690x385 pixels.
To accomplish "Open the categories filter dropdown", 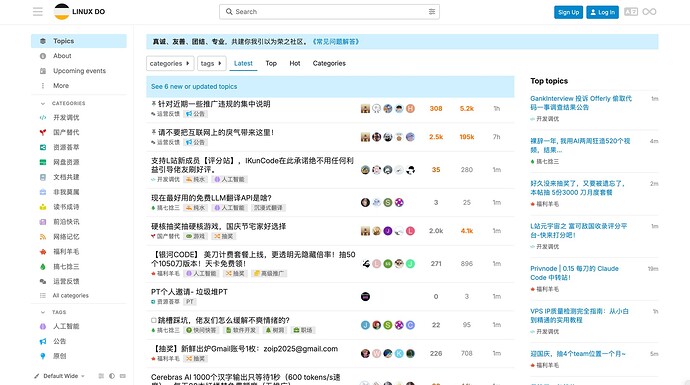I will click(170, 63).
